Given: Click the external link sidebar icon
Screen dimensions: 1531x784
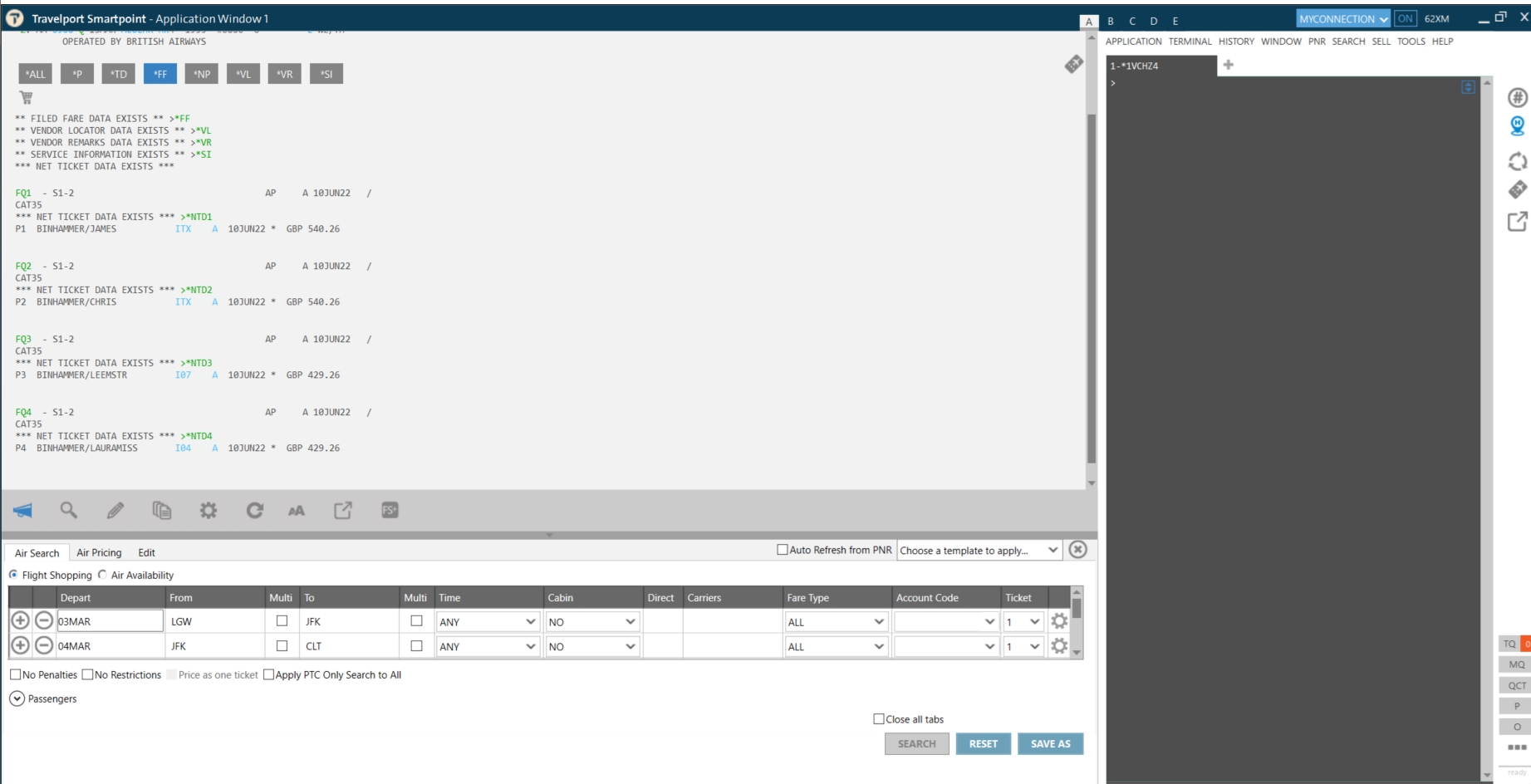Looking at the screenshot, I should (x=1517, y=221).
